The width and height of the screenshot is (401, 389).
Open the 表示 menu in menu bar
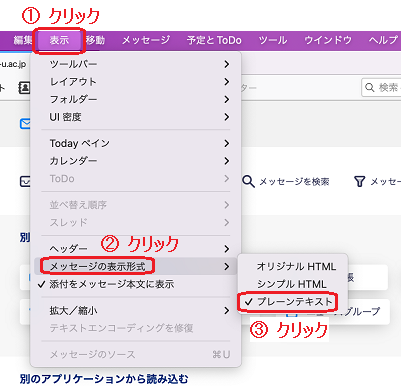coord(59,40)
